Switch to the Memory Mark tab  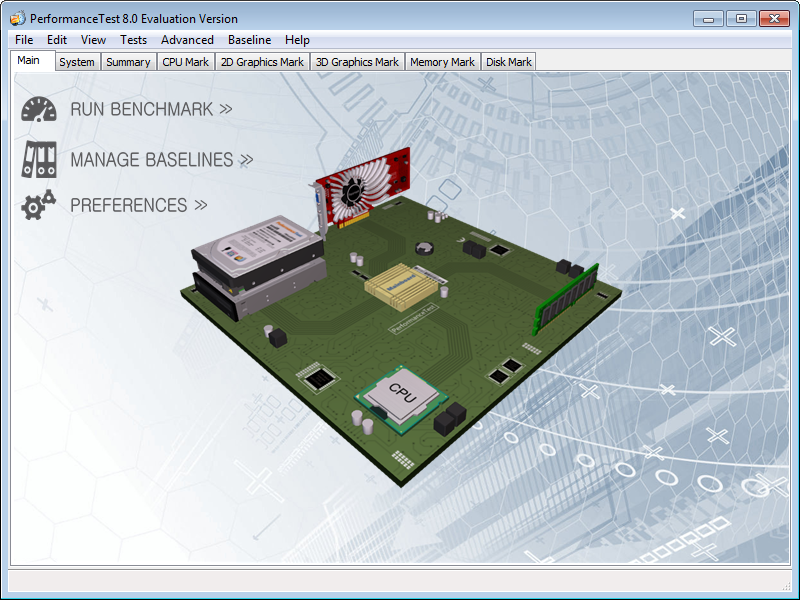click(442, 62)
